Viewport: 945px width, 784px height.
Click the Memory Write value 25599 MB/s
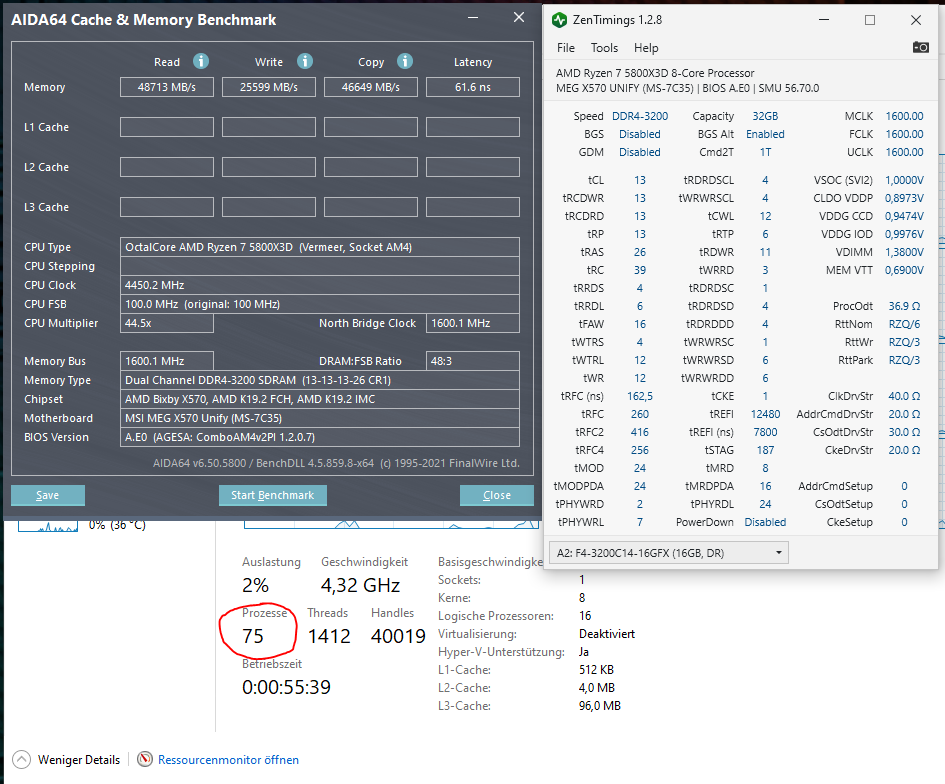point(269,87)
